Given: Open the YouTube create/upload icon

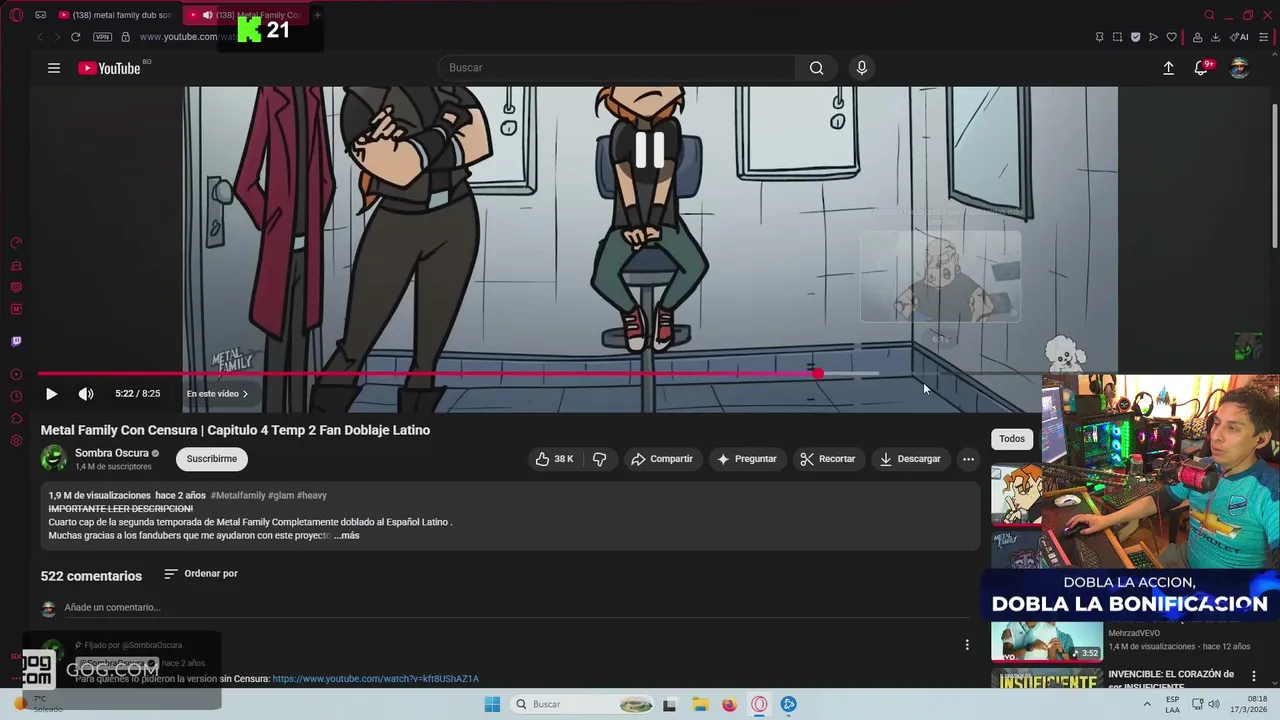Looking at the screenshot, I should click(x=1168, y=68).
